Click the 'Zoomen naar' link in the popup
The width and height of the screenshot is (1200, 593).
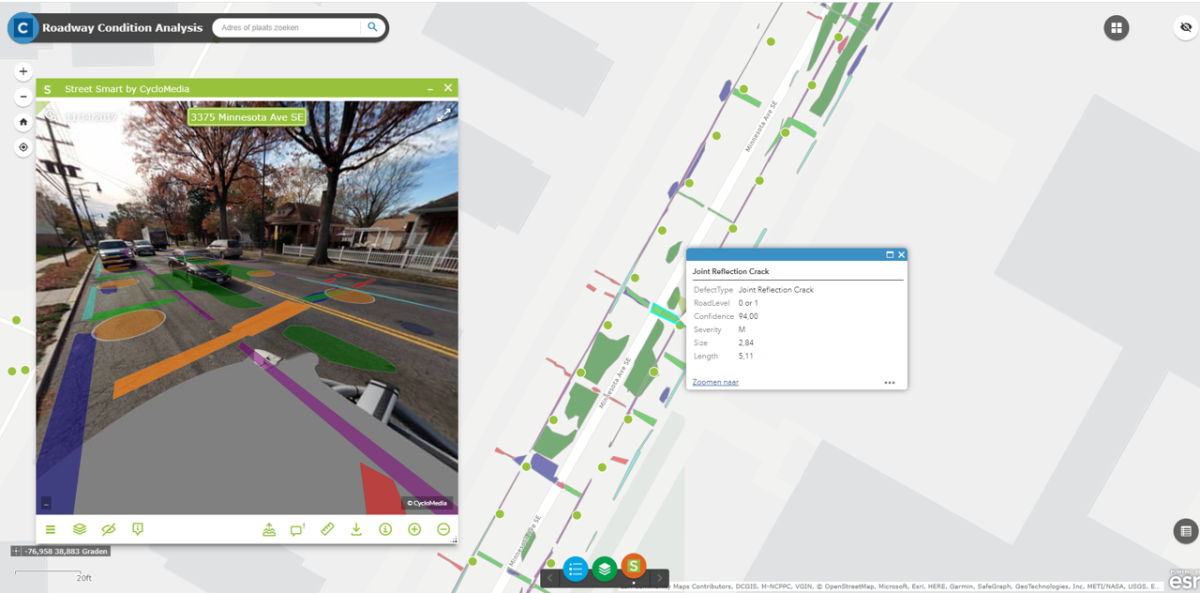[714, 382]
